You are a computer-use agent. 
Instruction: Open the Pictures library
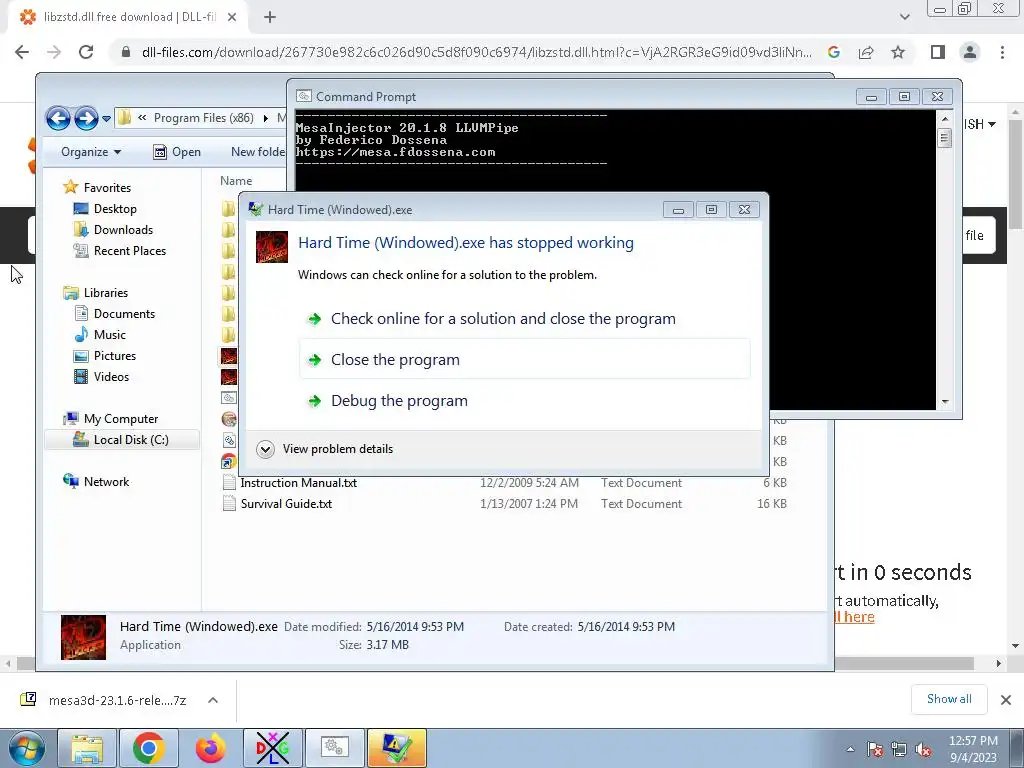pyautogui.click(x=114, y=355)
